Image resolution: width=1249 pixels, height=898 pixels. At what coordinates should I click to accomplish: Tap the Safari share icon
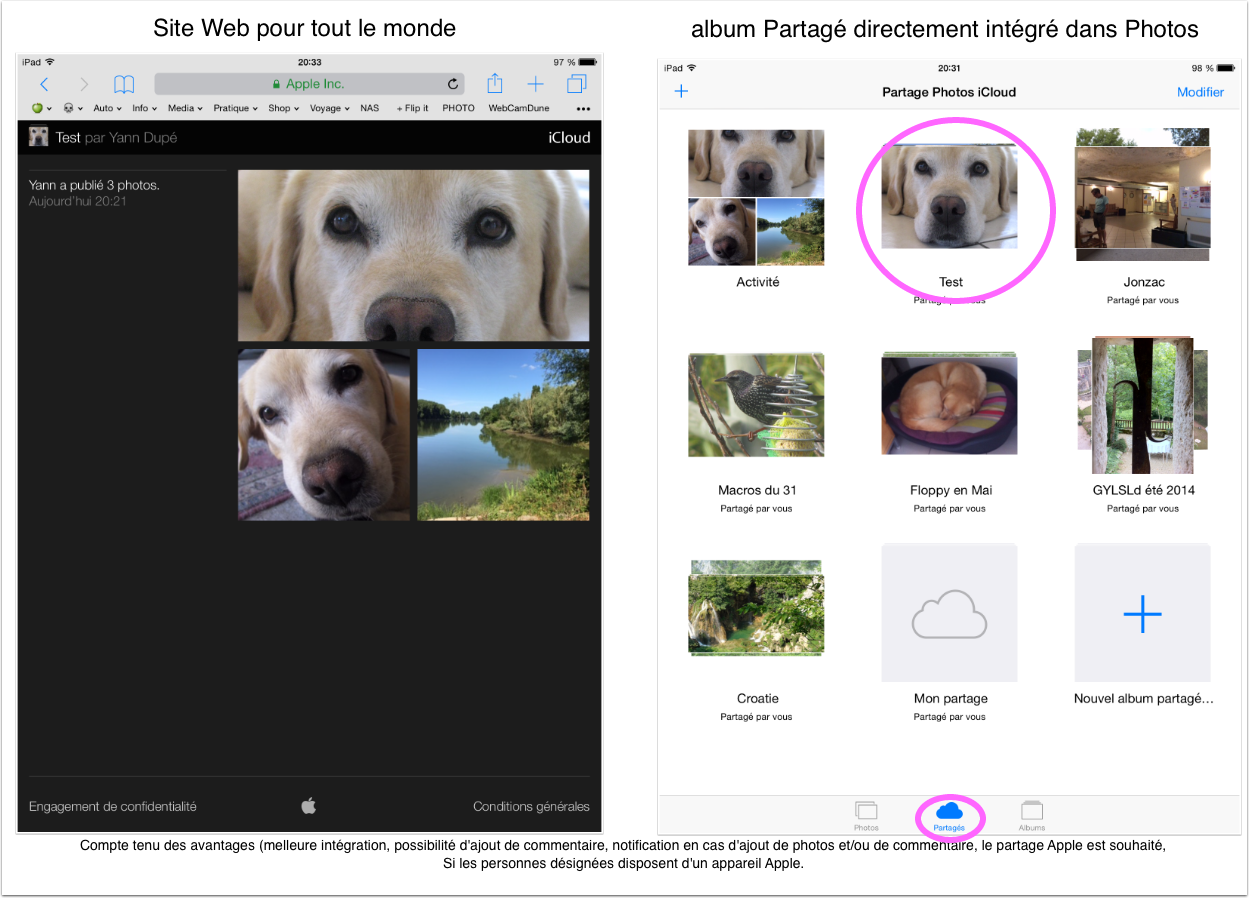[x=494, y=84]
